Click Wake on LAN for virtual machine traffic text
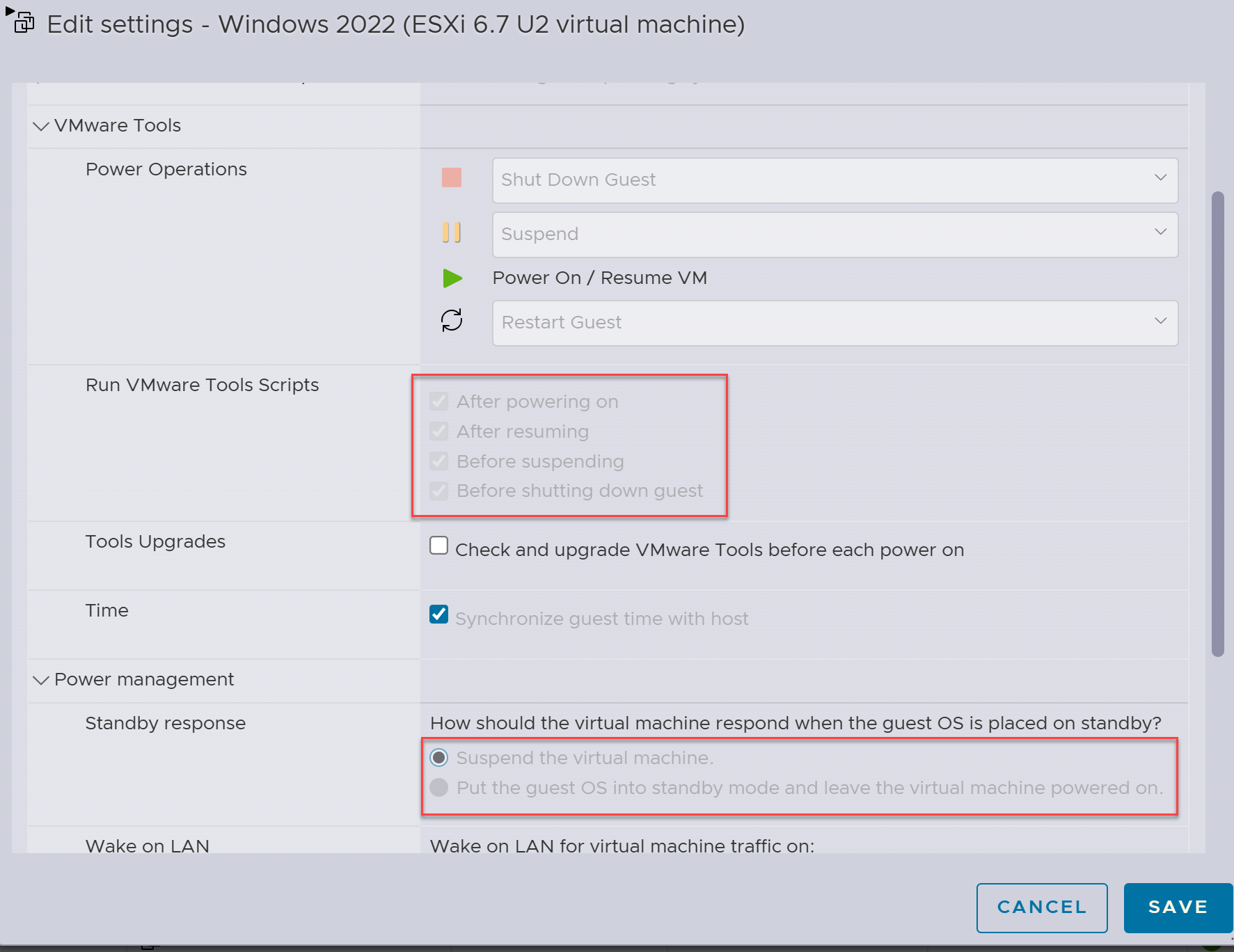Image resolution: width=1234 pixels, height=952 pixels. [x=622, y=846]
